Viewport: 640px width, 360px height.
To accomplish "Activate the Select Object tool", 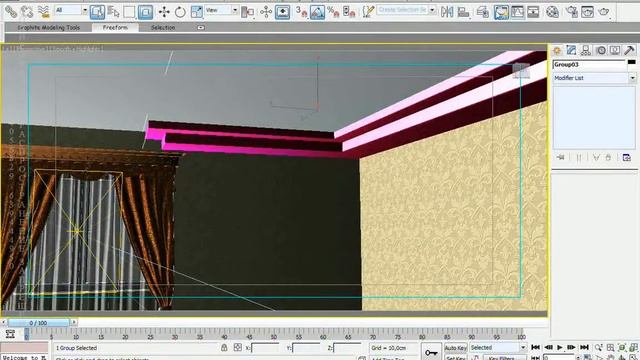I will [97, 12].
